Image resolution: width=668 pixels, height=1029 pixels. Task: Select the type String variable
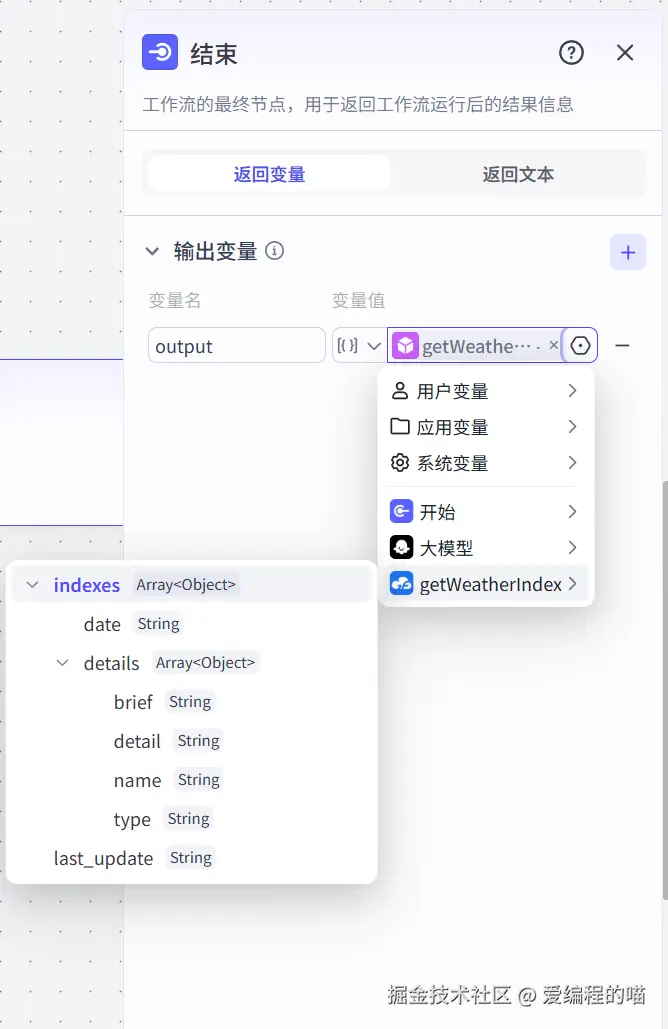[x=192, y=819]
